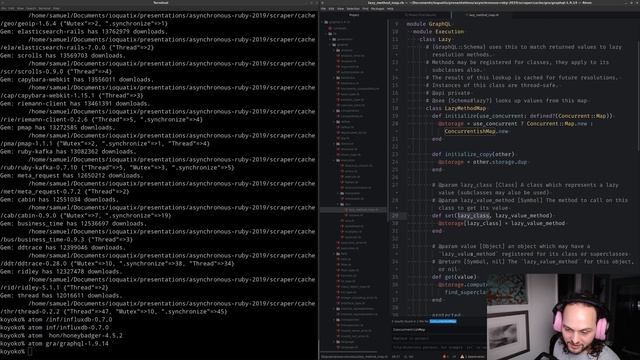
Task: Click 'Gem: ruby-kafka has 13082362 downloads' line
Action: click(x=68, y=151)
